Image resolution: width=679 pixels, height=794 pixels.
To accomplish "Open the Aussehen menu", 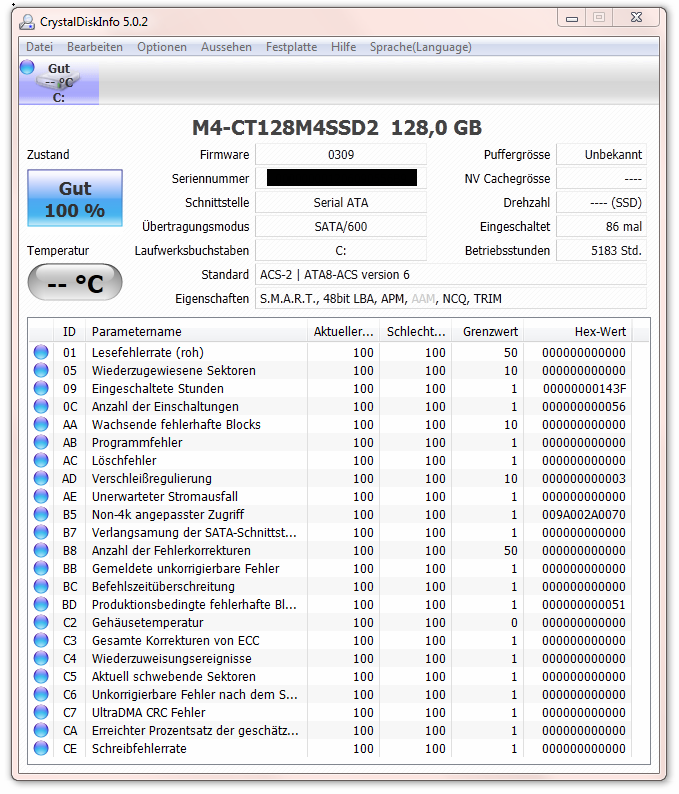I will pos(226,47).
